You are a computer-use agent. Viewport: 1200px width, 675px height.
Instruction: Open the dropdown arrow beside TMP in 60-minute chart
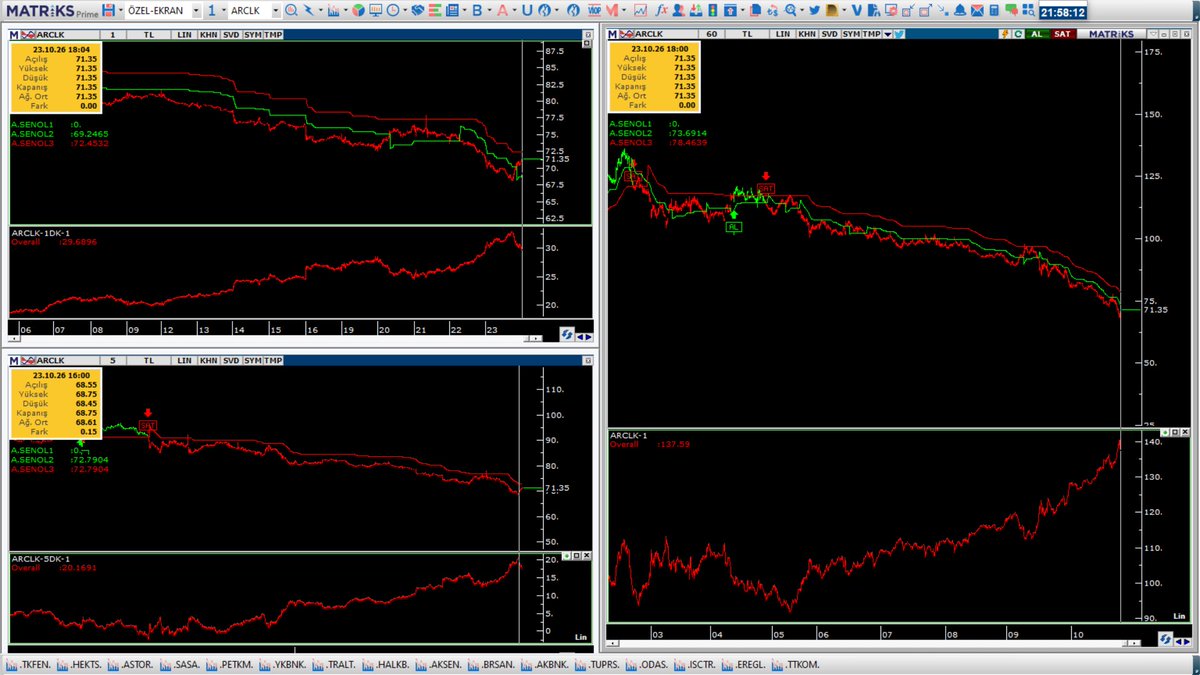[888, 33]
